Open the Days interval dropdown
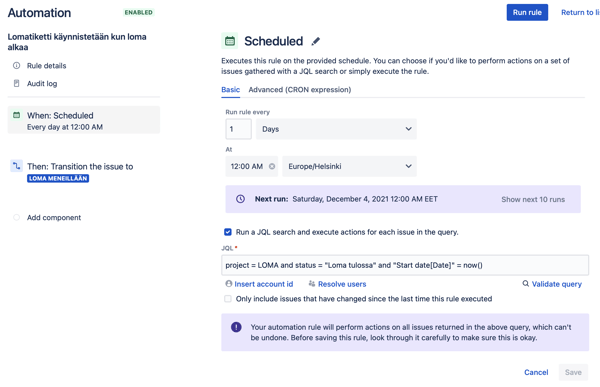This screenshot has width=600, height=387. (336, 129)
